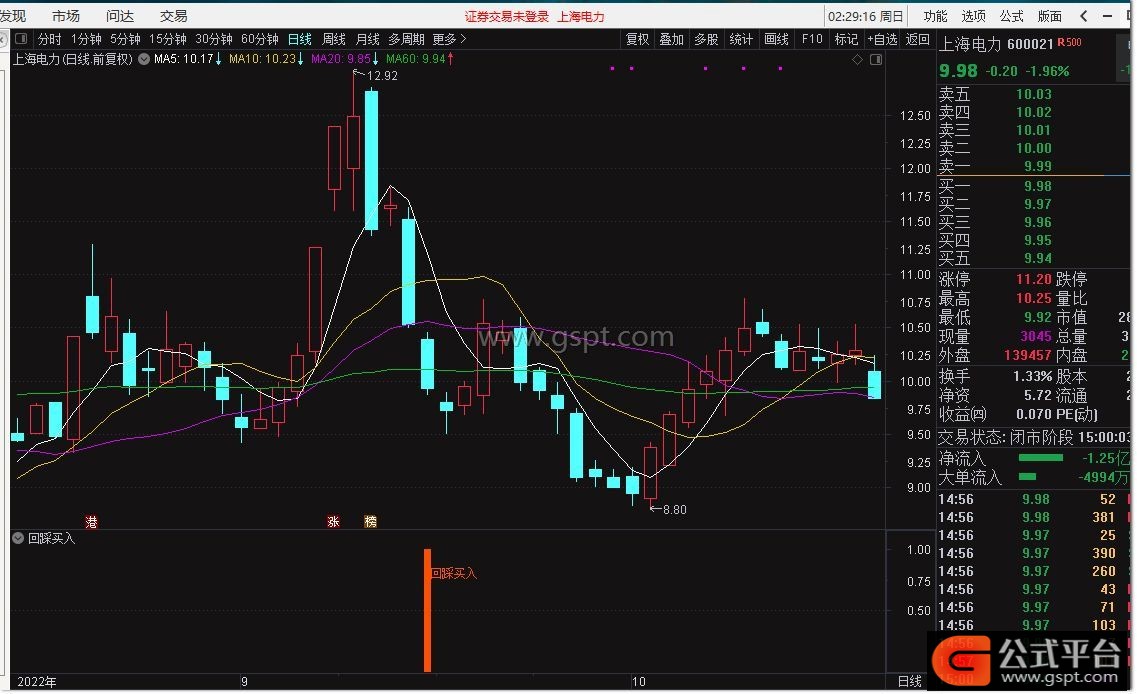Expand the 更多 > period options
1137x694 pixels.
(449, 39)
